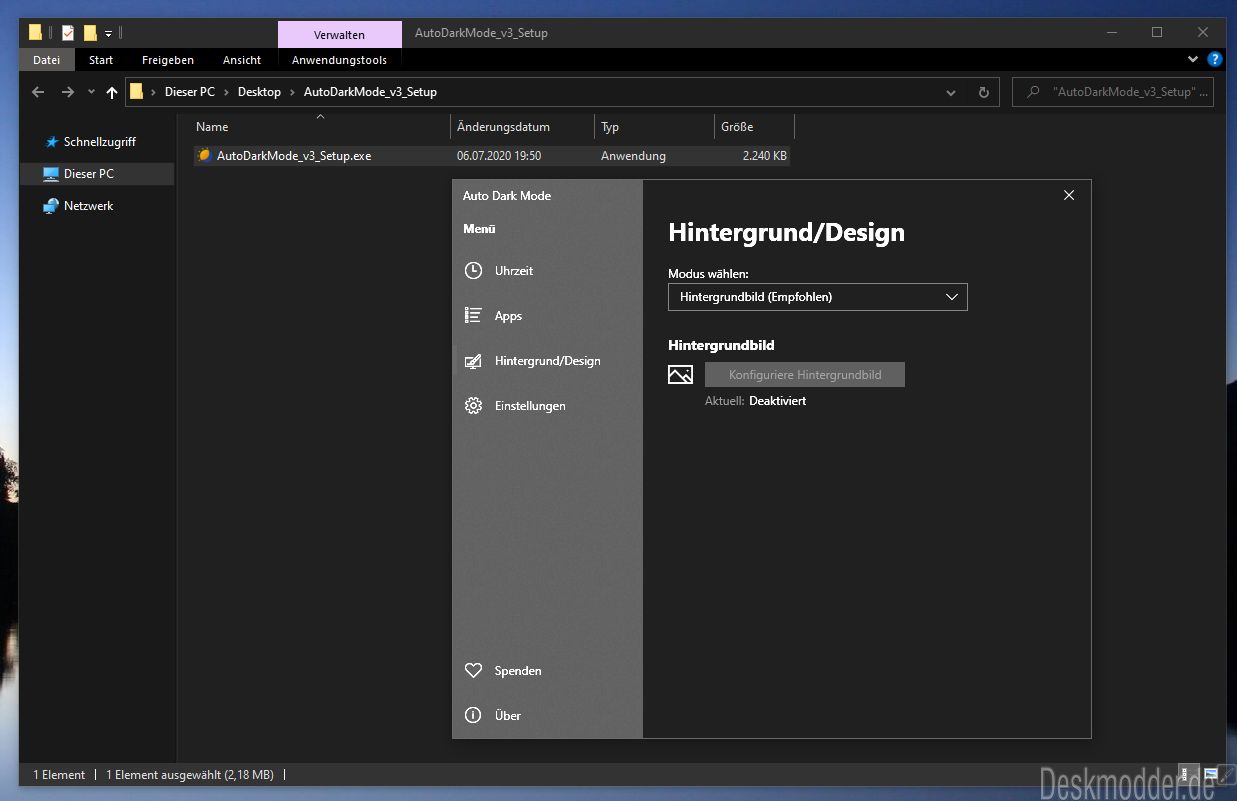Viewport: 1237px width, 801px height.
Task: Click the chevron before Dieser PC in breadcrumb
Action: click(x=154, y=92)
